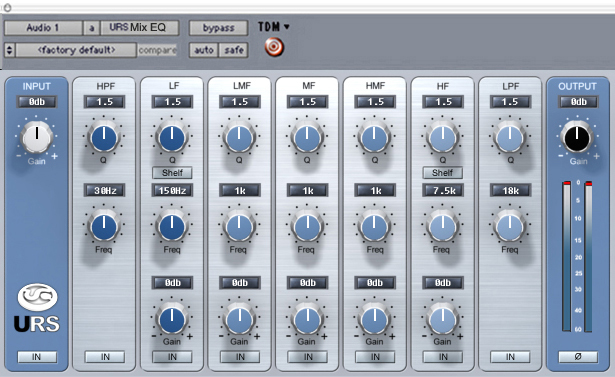Click the LF Gain knob
The height and width of the screenshot is (377, 615).
pyautogui.click(x=172, y=320)
